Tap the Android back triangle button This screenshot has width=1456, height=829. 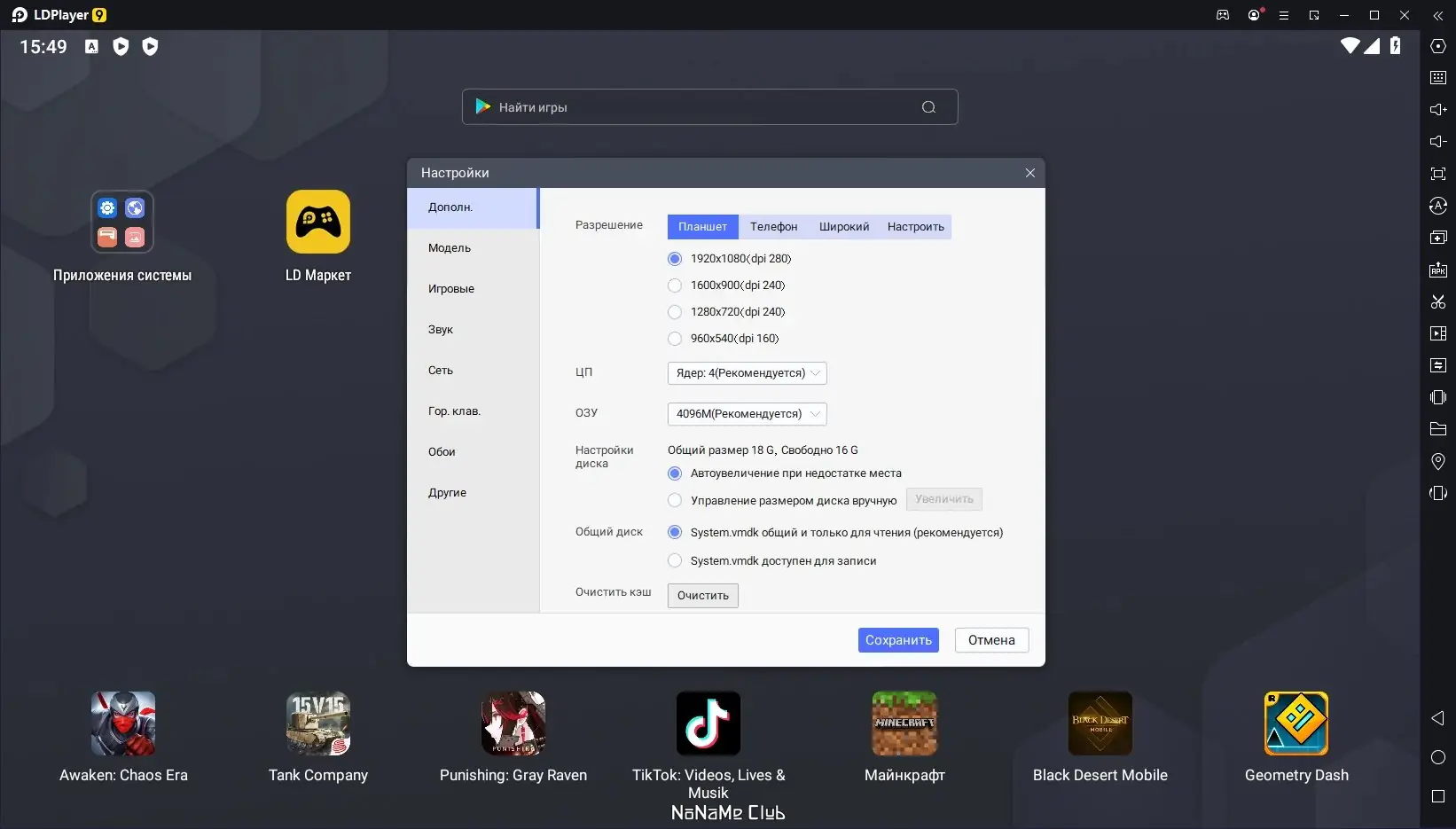pos(1438,718)
